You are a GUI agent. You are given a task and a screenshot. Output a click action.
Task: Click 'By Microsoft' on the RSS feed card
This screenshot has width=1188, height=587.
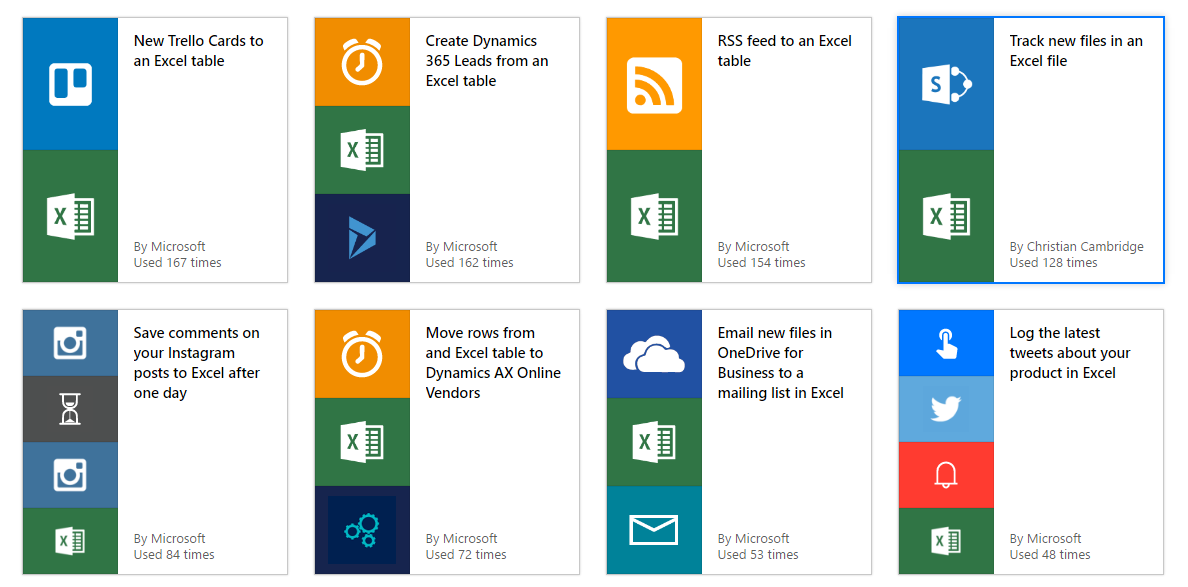(754, 246)
